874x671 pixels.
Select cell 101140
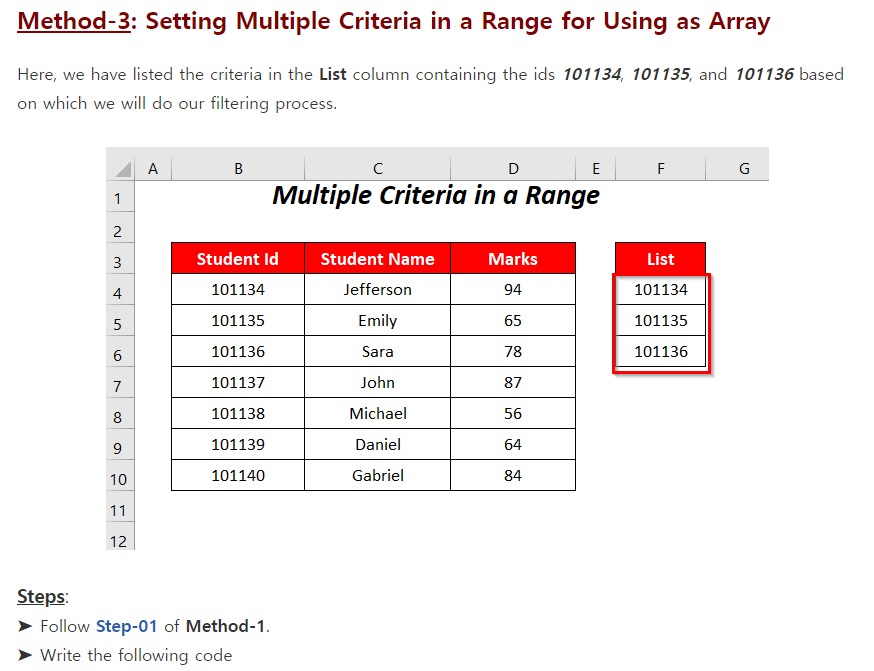pos(238,475)
